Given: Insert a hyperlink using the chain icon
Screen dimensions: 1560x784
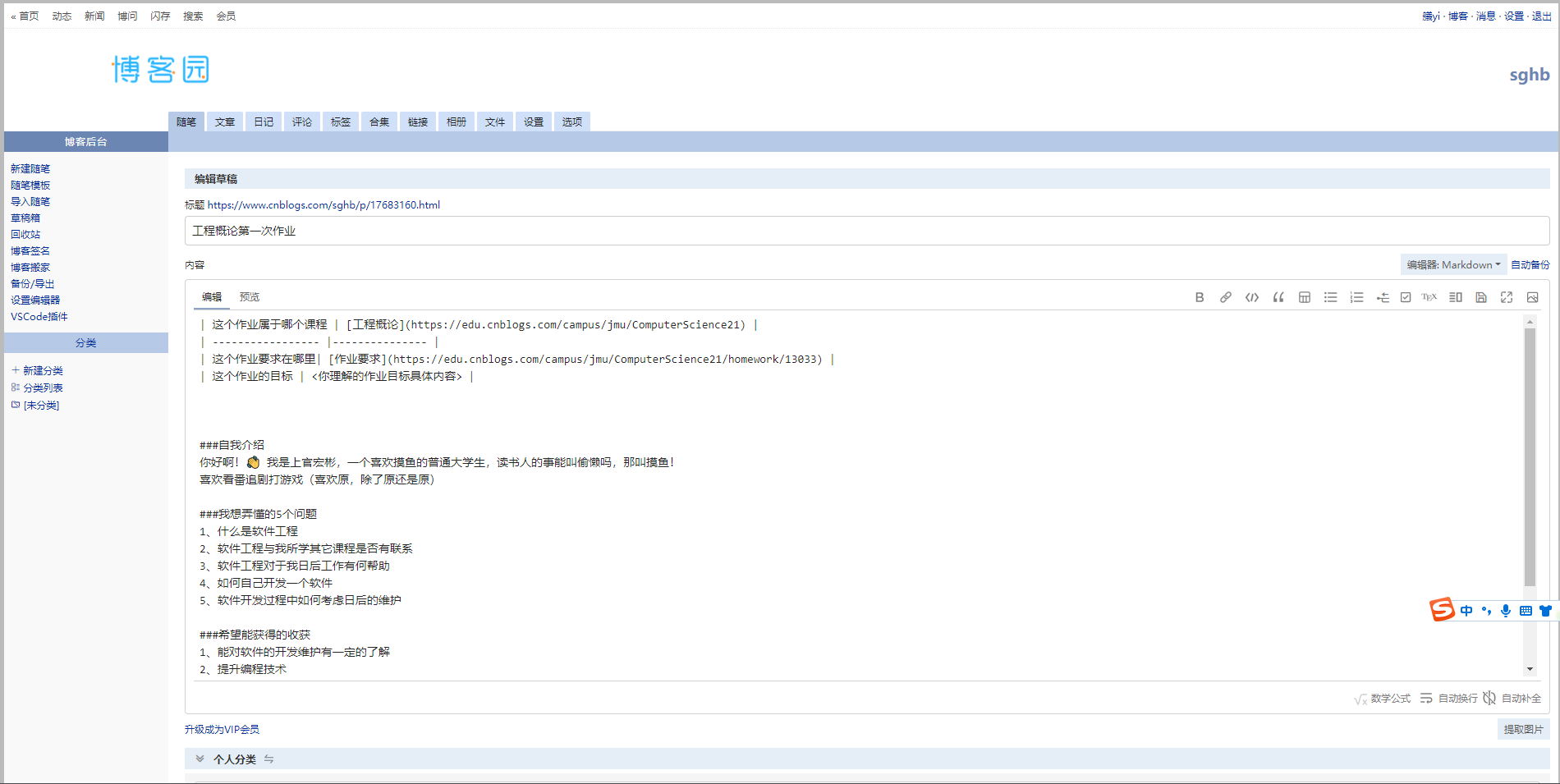Looking at the screenshot, I should 1226,297.
